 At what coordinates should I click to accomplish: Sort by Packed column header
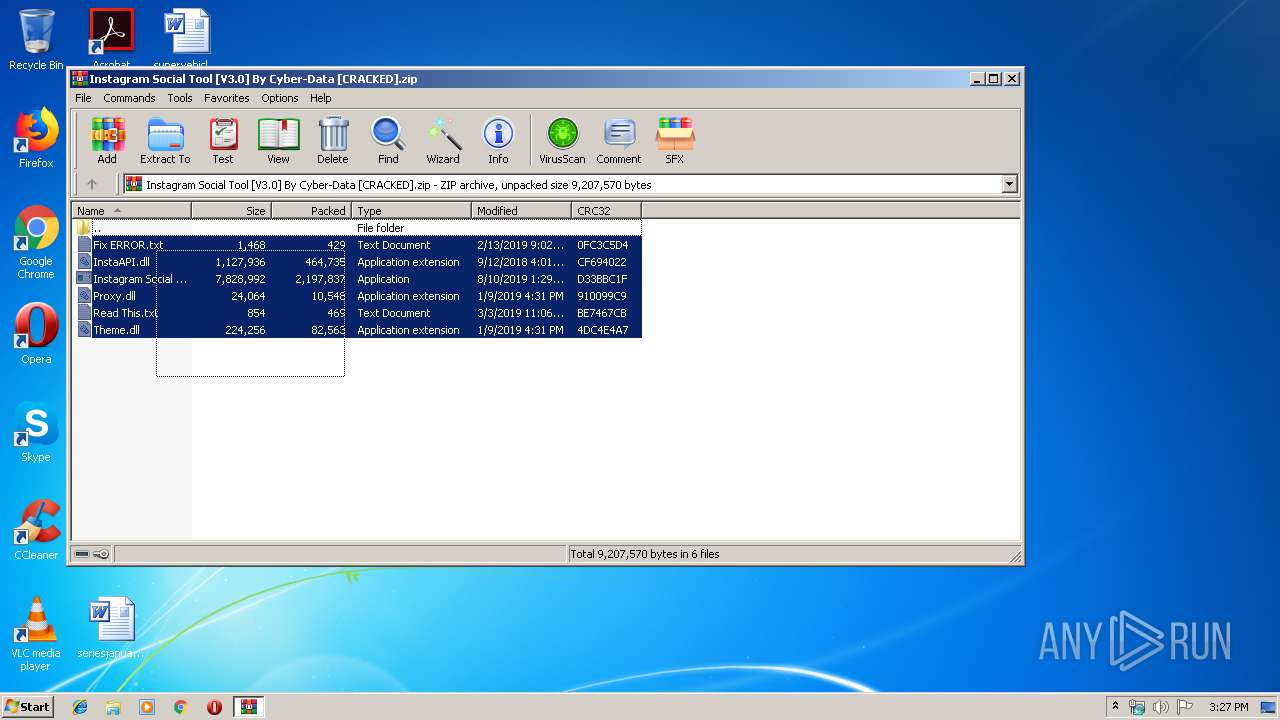click(x=311, y=211)
